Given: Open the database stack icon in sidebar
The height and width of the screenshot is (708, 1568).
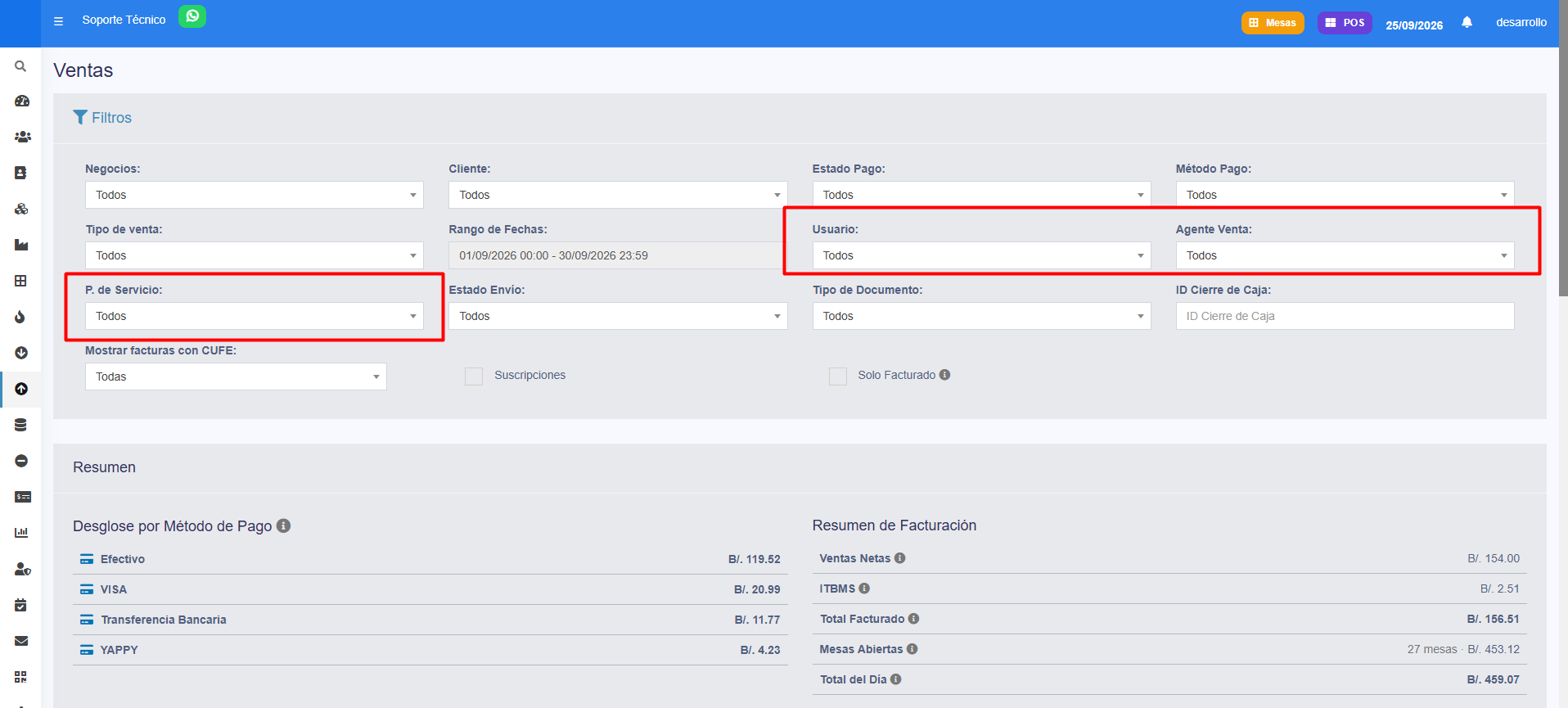Looking at the screenshot, I should tap(20, 425).
